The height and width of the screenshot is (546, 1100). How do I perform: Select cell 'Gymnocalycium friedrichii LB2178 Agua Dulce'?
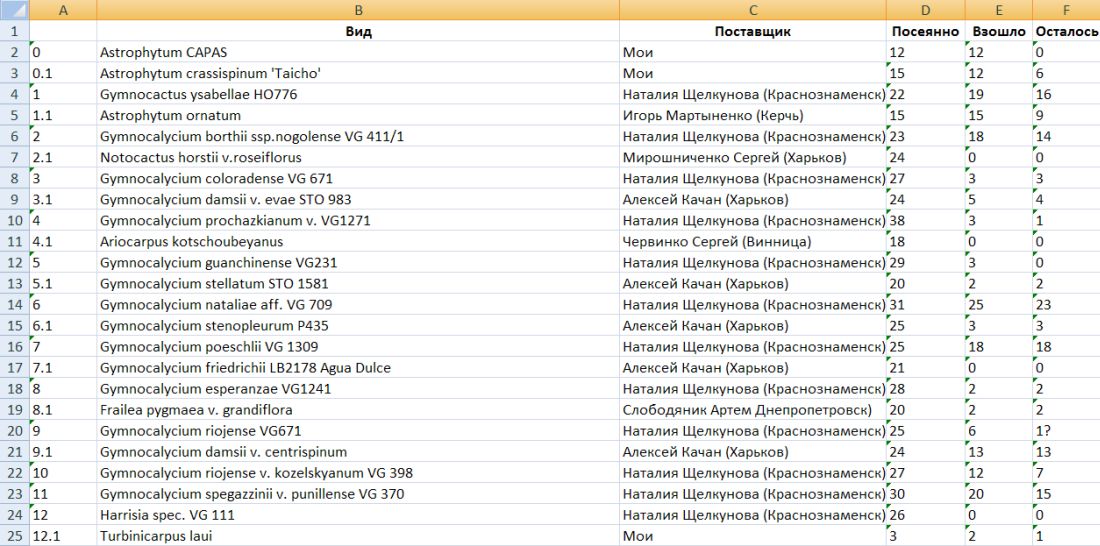(358, 368)
